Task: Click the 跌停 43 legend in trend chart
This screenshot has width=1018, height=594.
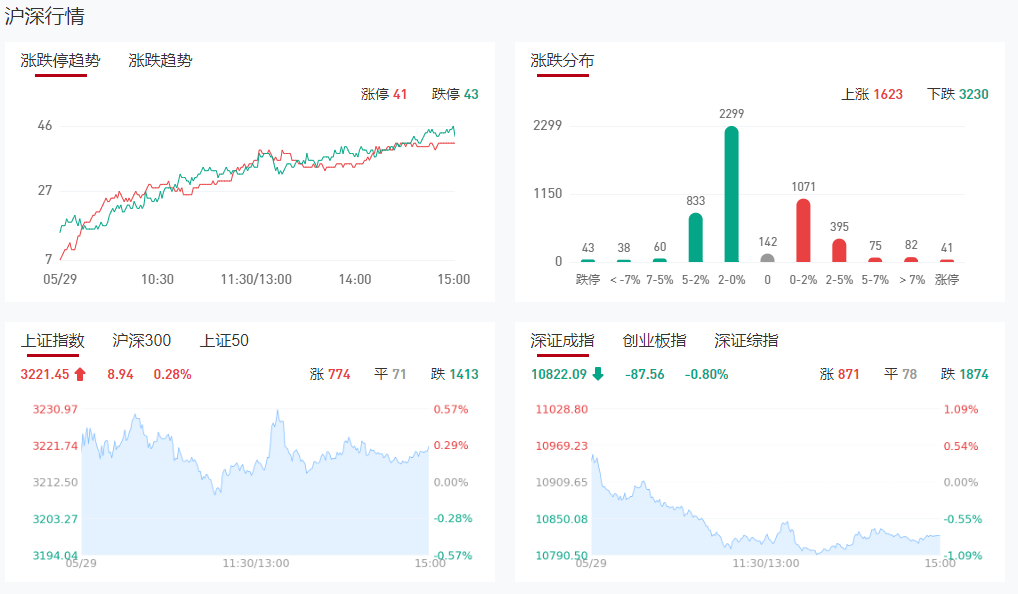Action: click(455, 94)
